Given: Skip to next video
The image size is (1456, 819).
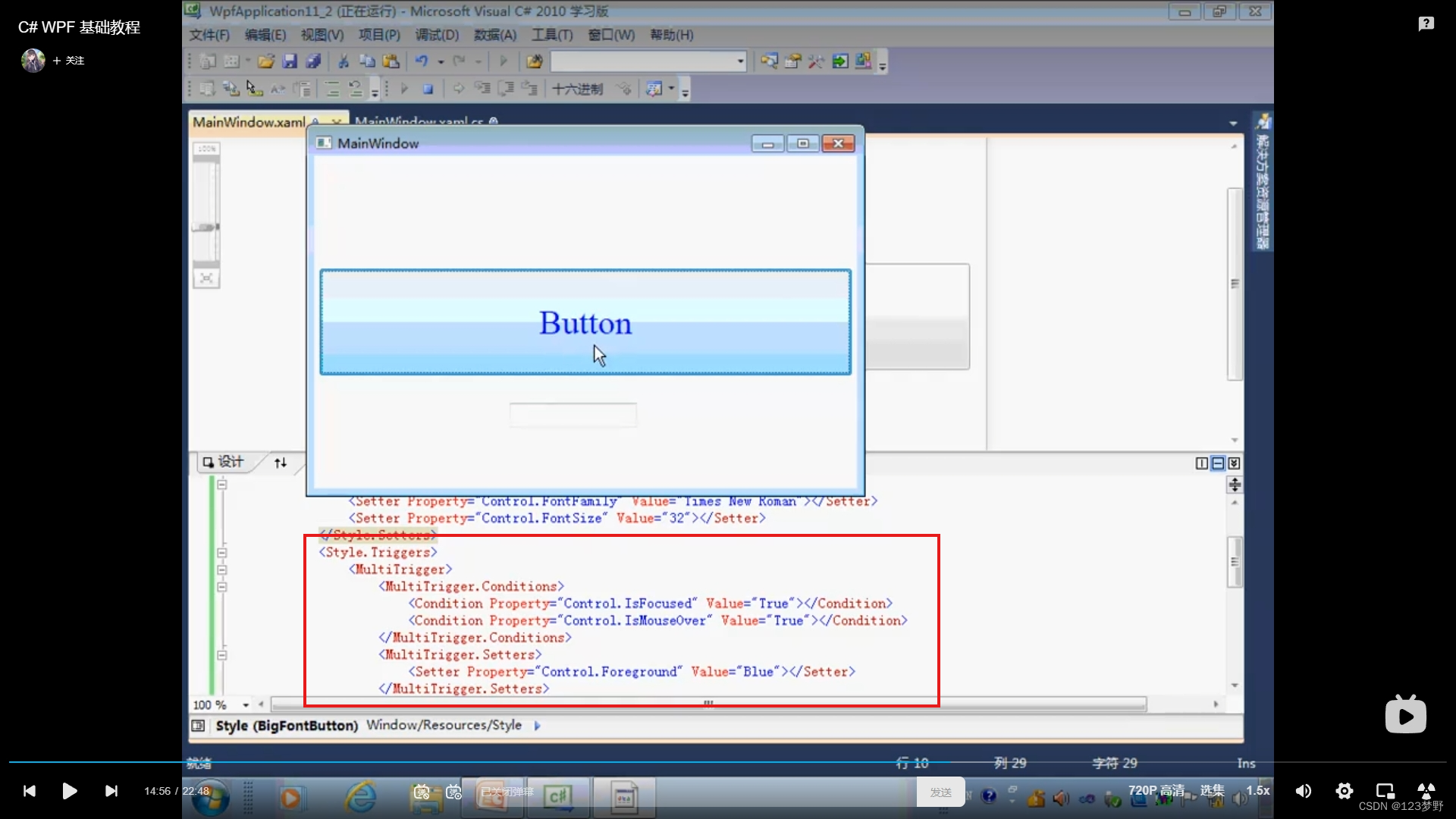Looking at the screenshot, I should pos(111,791).
